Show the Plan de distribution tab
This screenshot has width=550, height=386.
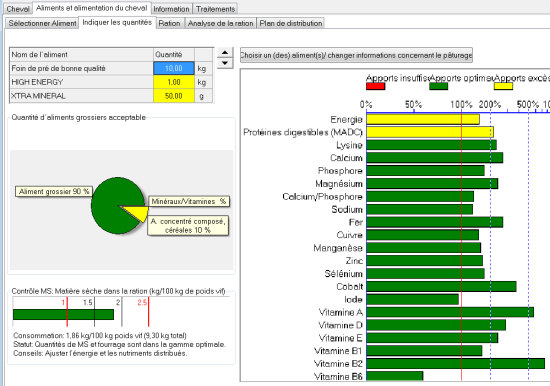point(291,23)
